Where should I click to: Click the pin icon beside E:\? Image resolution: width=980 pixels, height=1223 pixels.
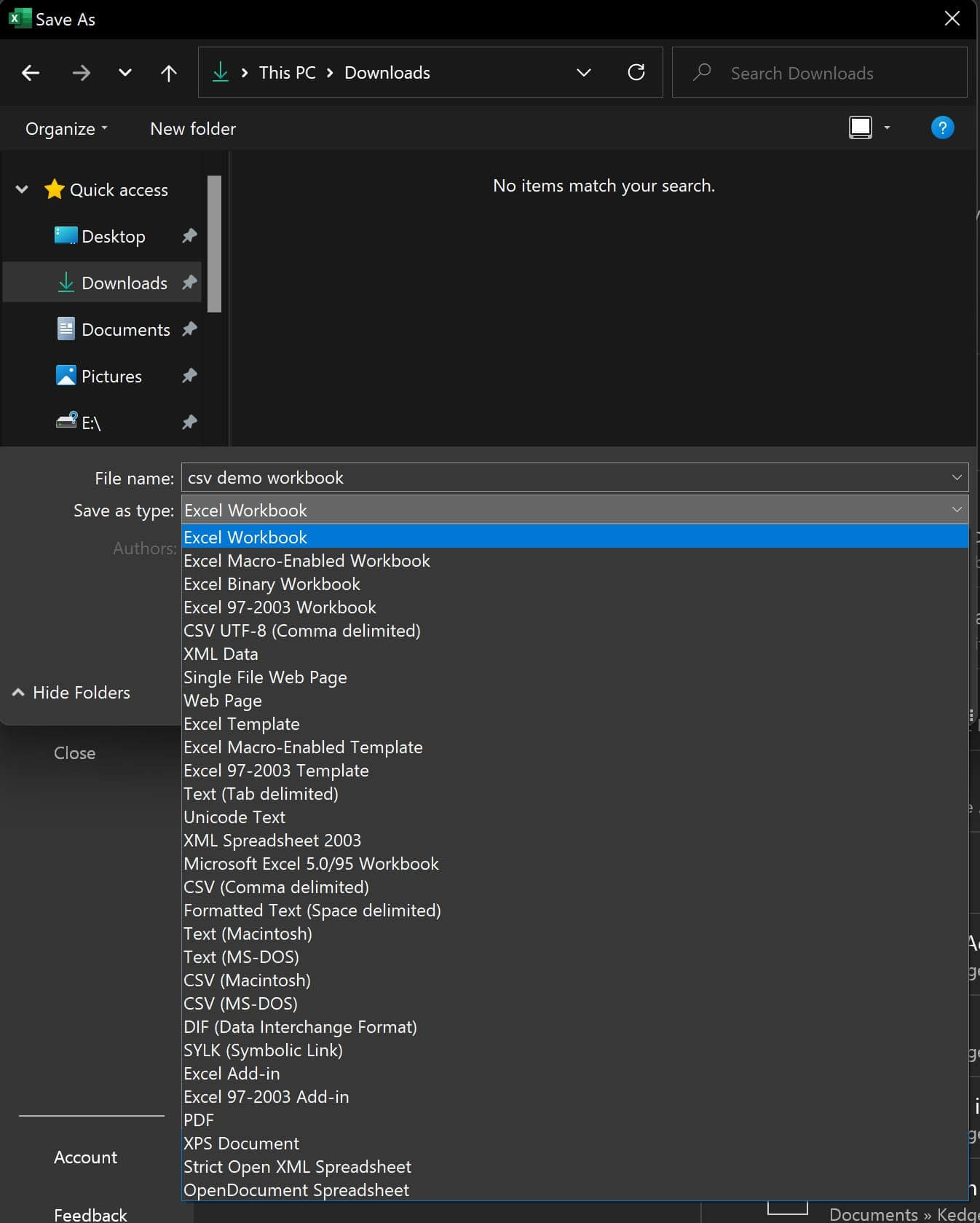click(189, 422)
